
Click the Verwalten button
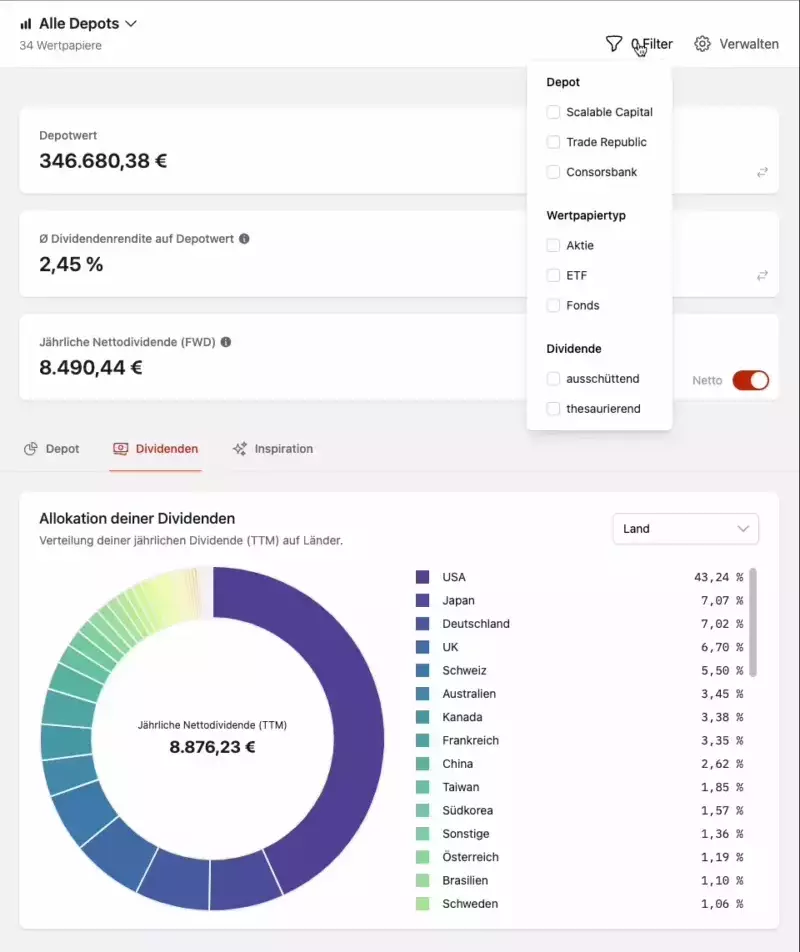pos(737,44)
